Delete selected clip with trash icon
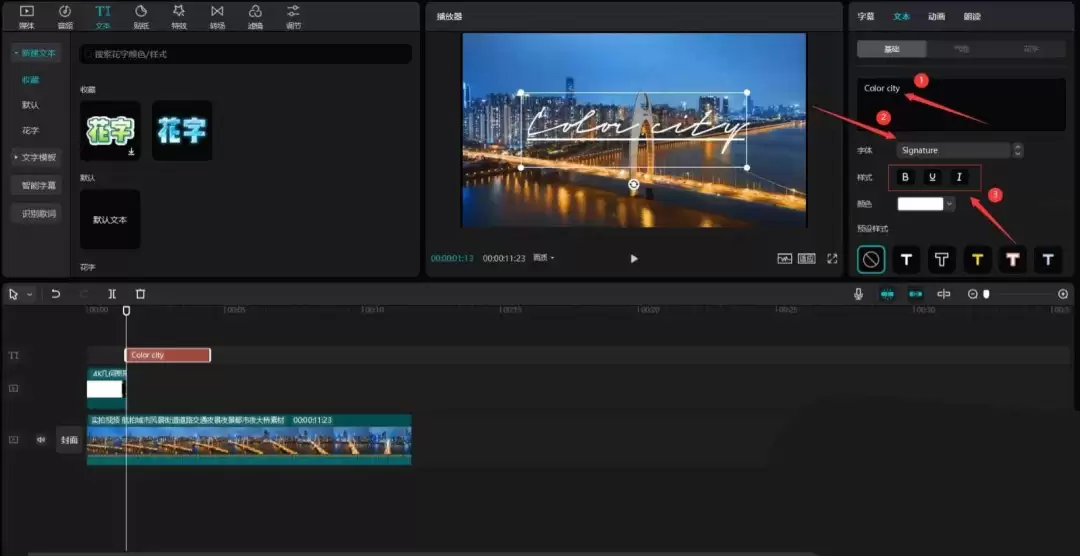The height and width of the screenshot is (556, 1080). [140, 294]
